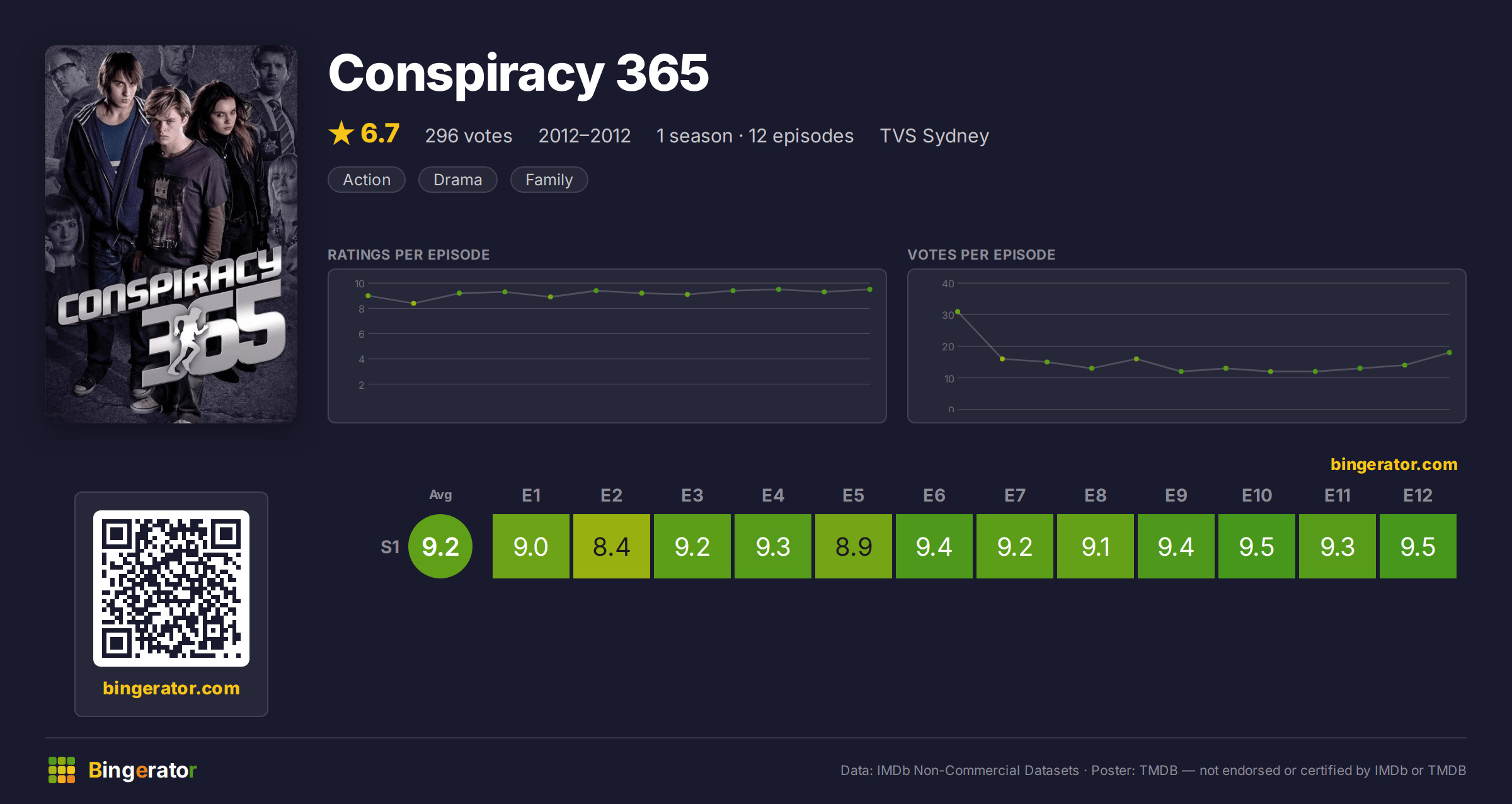
Task: Click the E10 rating tile 9.5
Action: point(1257,546)
